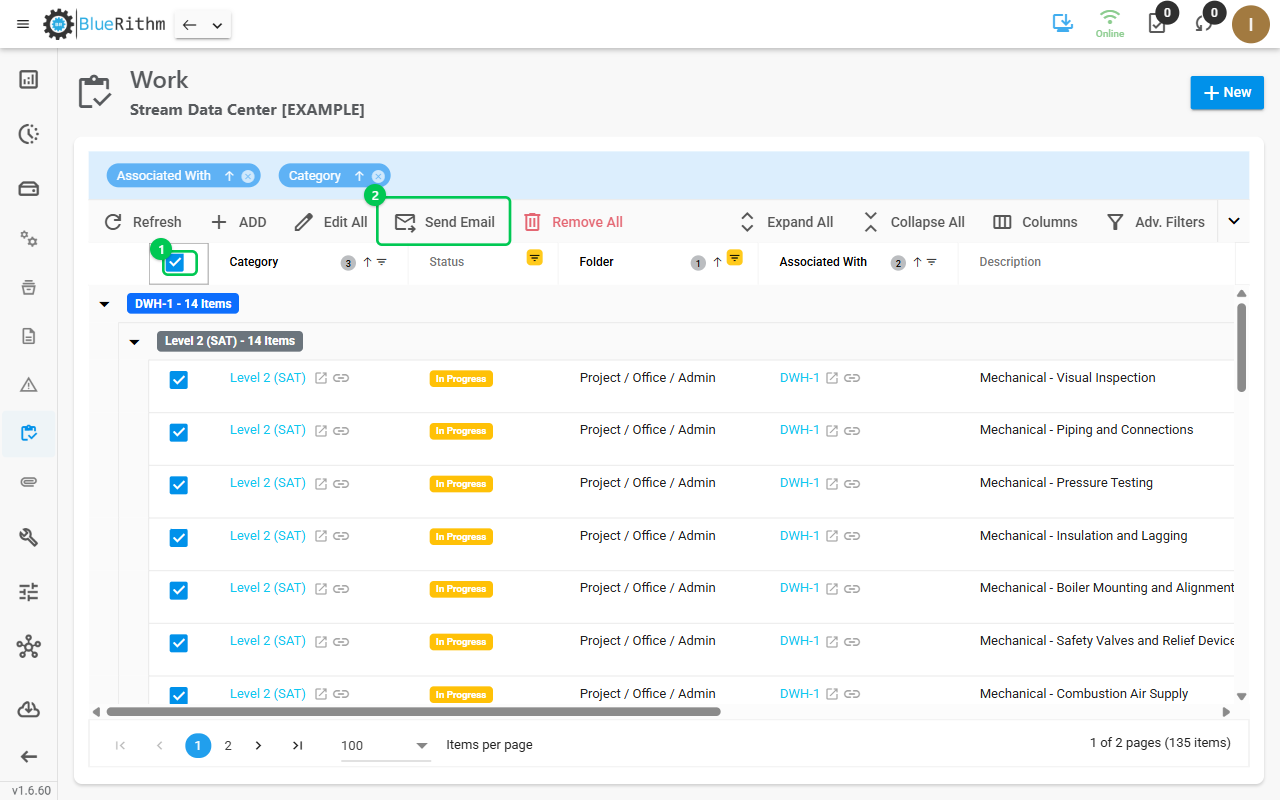This screenshot has height=800, width=1280.
Task: Open history chevron next to back arrow
Action: [x=217, y=25]
